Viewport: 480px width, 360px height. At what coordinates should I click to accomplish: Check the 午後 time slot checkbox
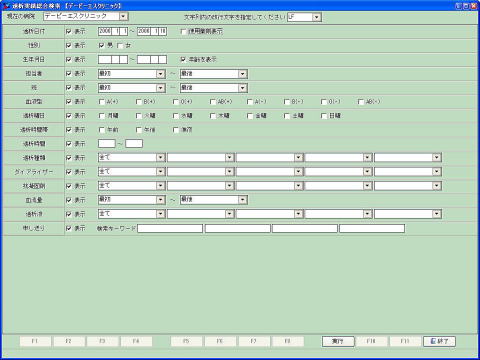click(x=139, y=130)
